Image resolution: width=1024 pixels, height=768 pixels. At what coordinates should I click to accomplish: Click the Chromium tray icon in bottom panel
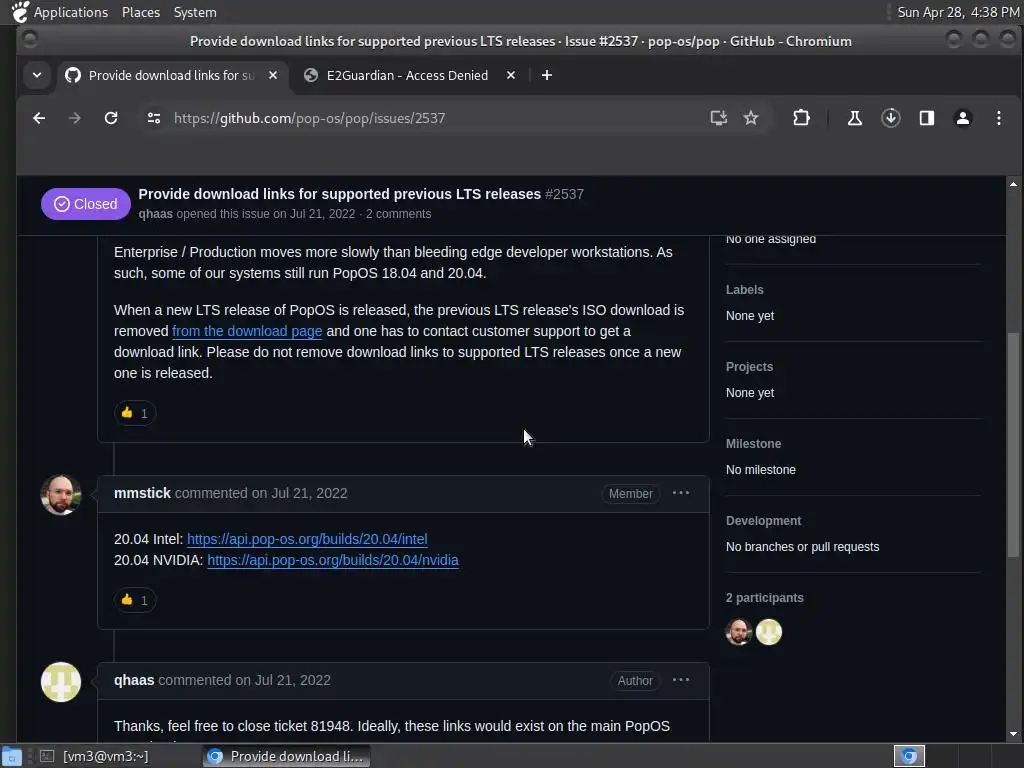[x=908, y=756]
